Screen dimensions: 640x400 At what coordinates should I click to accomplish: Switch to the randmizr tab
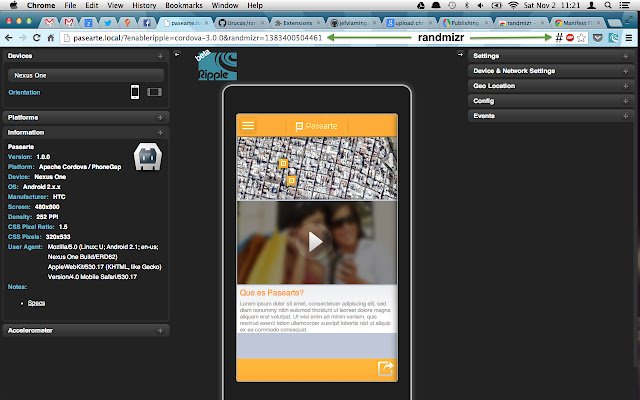520,23
